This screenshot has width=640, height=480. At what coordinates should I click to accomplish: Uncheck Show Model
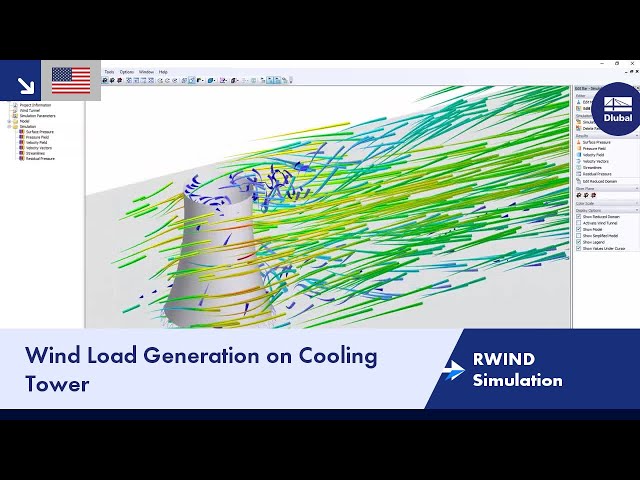[578, 229]
